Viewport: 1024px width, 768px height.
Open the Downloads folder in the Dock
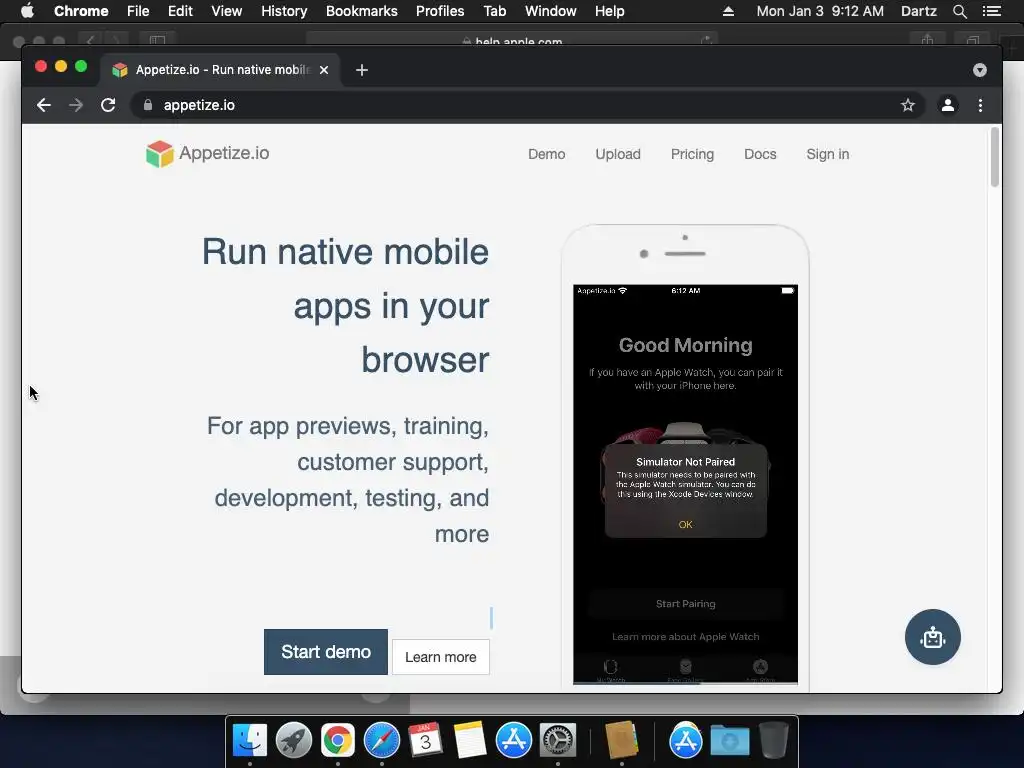[x=729, y=741]
